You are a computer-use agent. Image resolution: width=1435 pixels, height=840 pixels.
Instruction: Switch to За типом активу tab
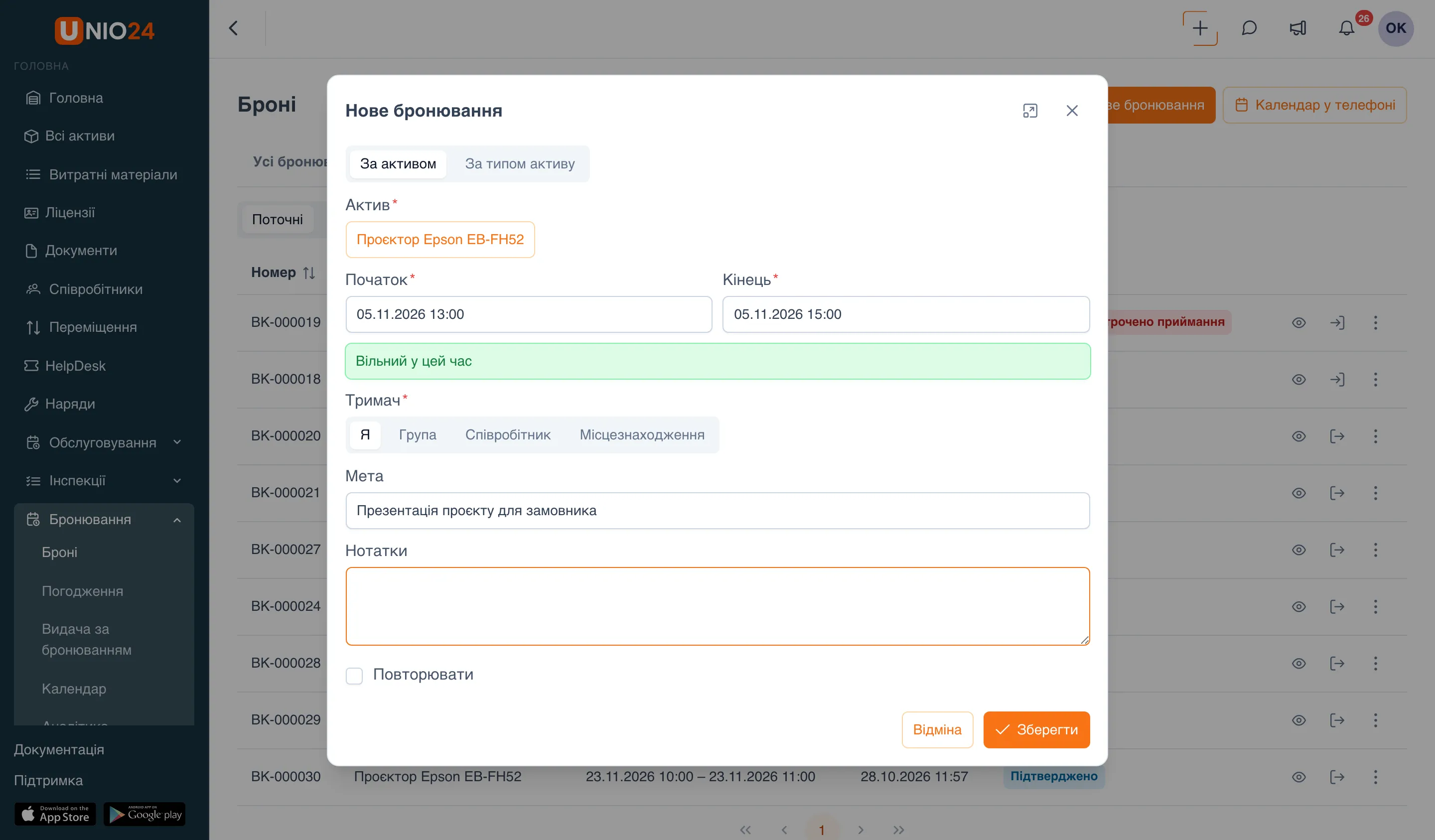[x=520, y=164]
